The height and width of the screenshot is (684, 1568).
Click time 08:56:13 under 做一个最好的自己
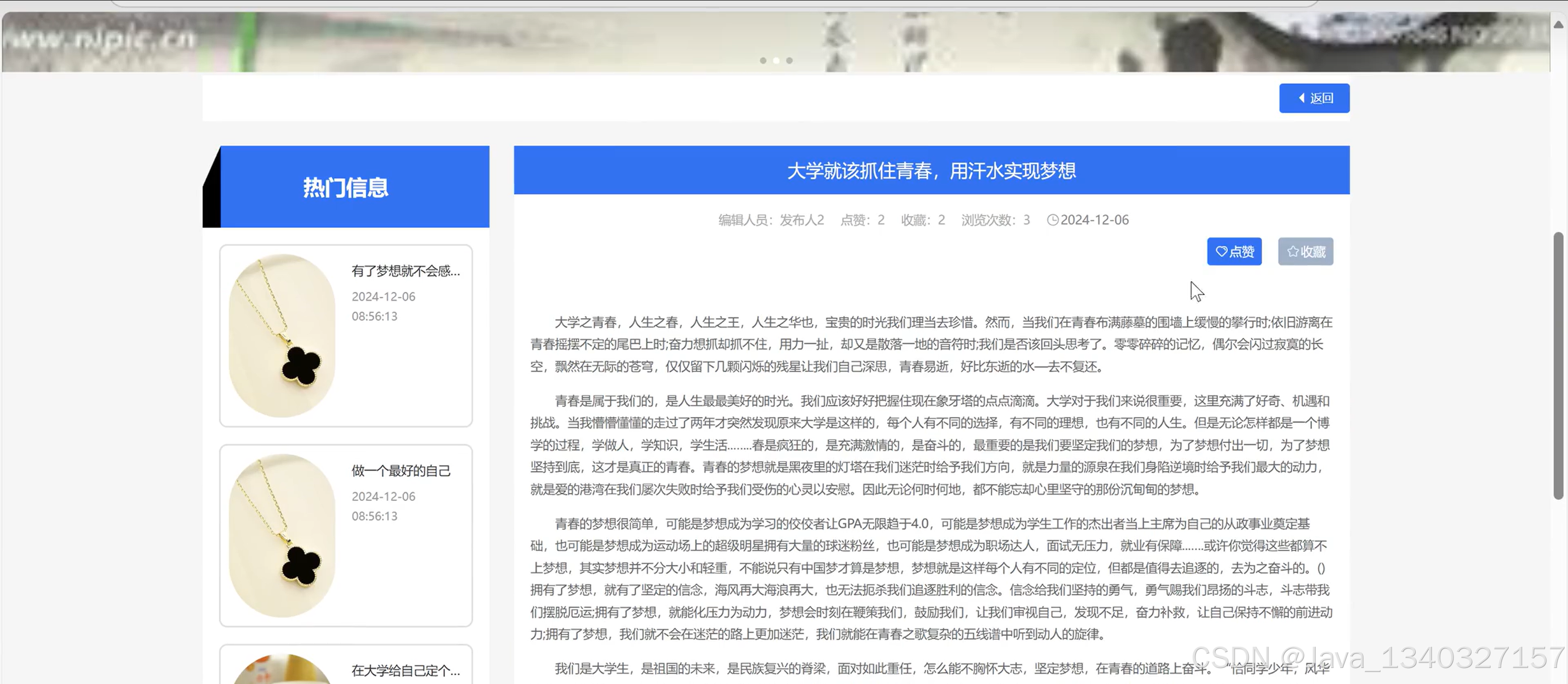pos(374,516)
